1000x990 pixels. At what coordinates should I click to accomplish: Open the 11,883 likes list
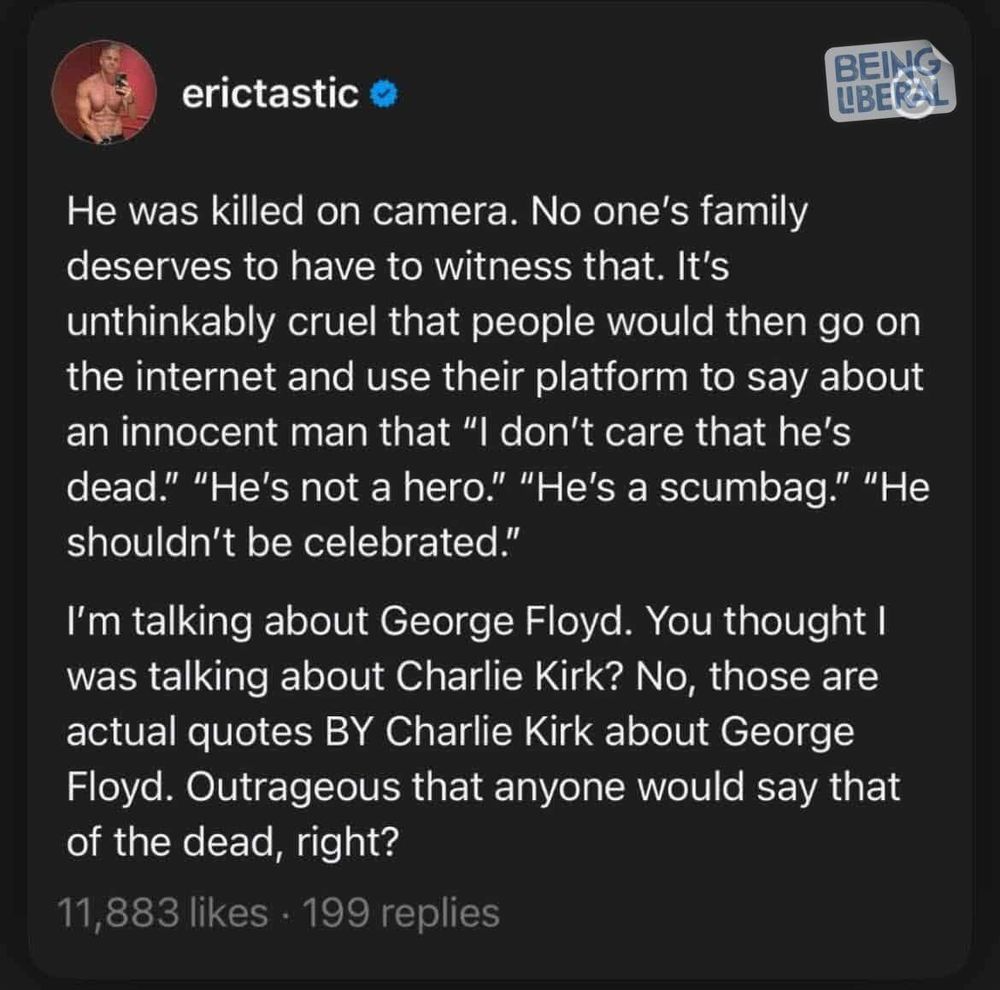point(163,912)
